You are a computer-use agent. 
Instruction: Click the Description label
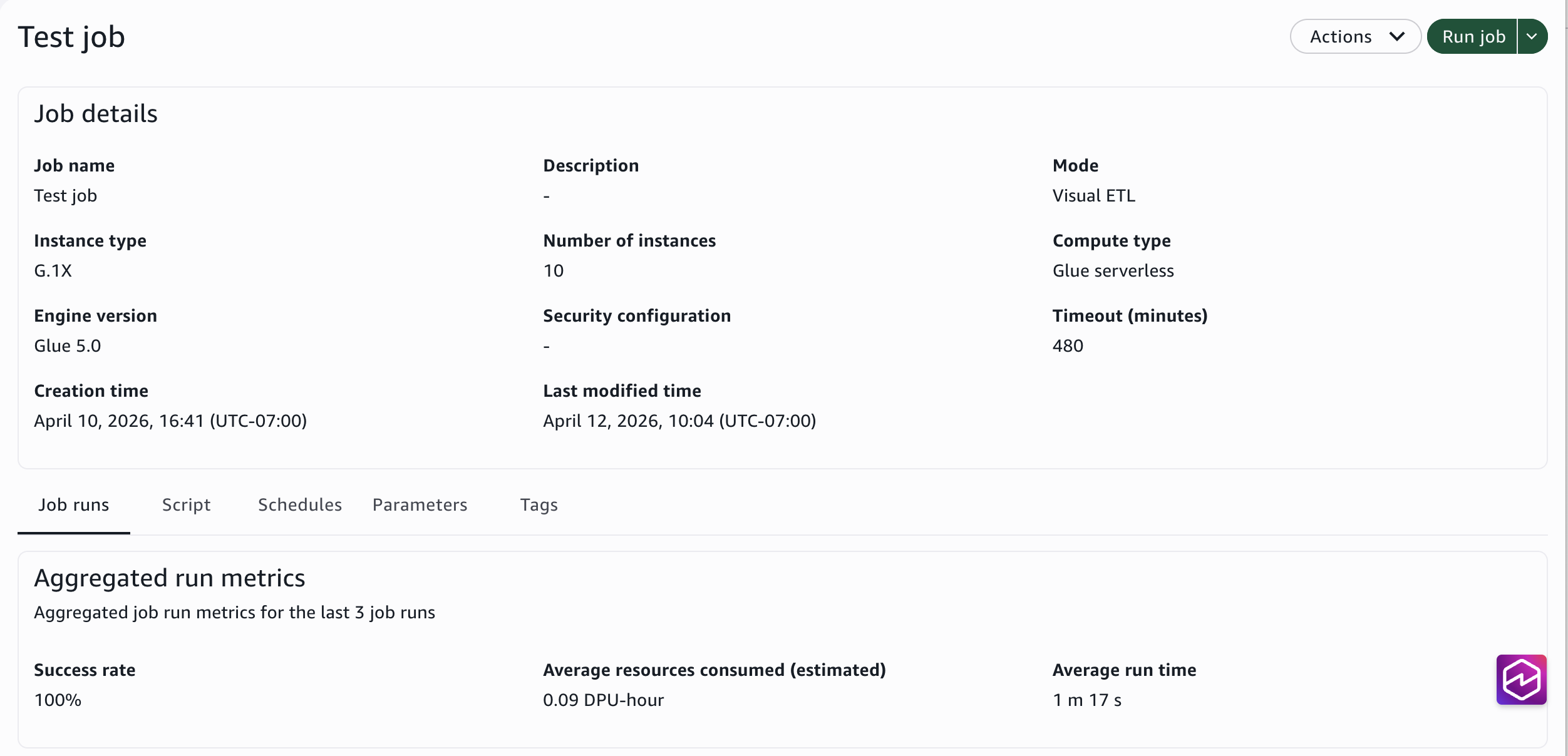(x=591, y=166)
